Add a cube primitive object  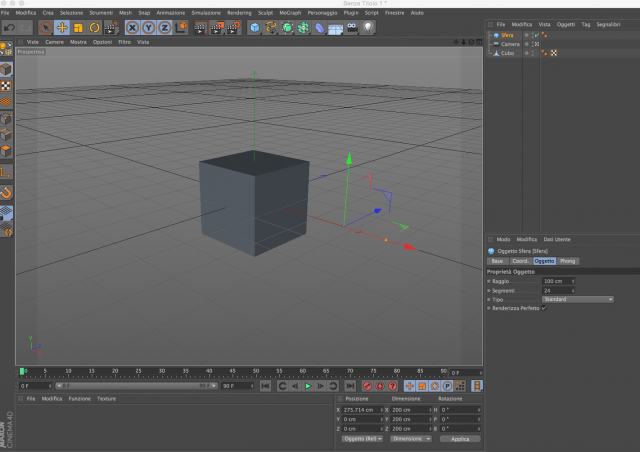tap(255, 28)
